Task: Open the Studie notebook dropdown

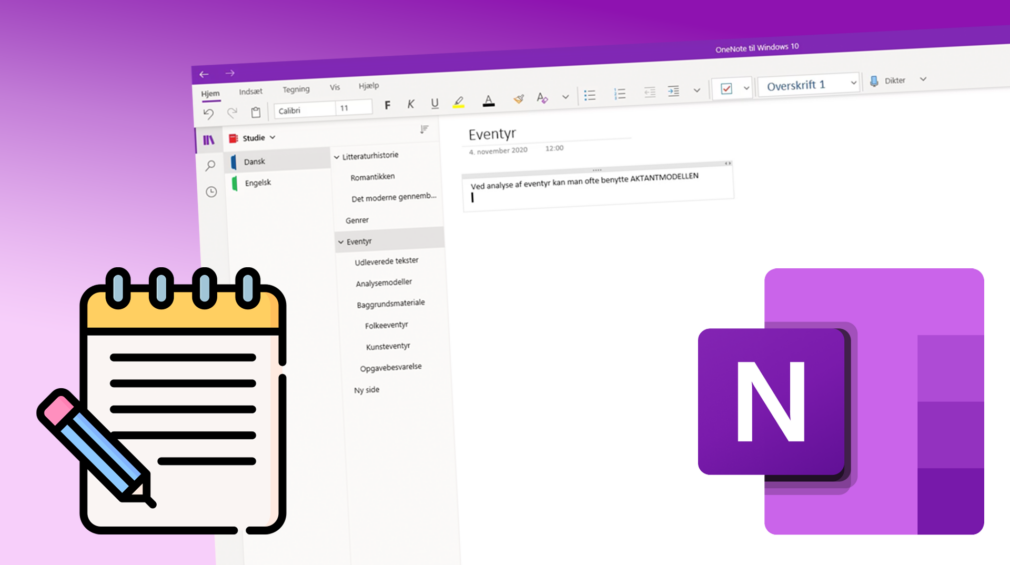Action: pos(252,138)
